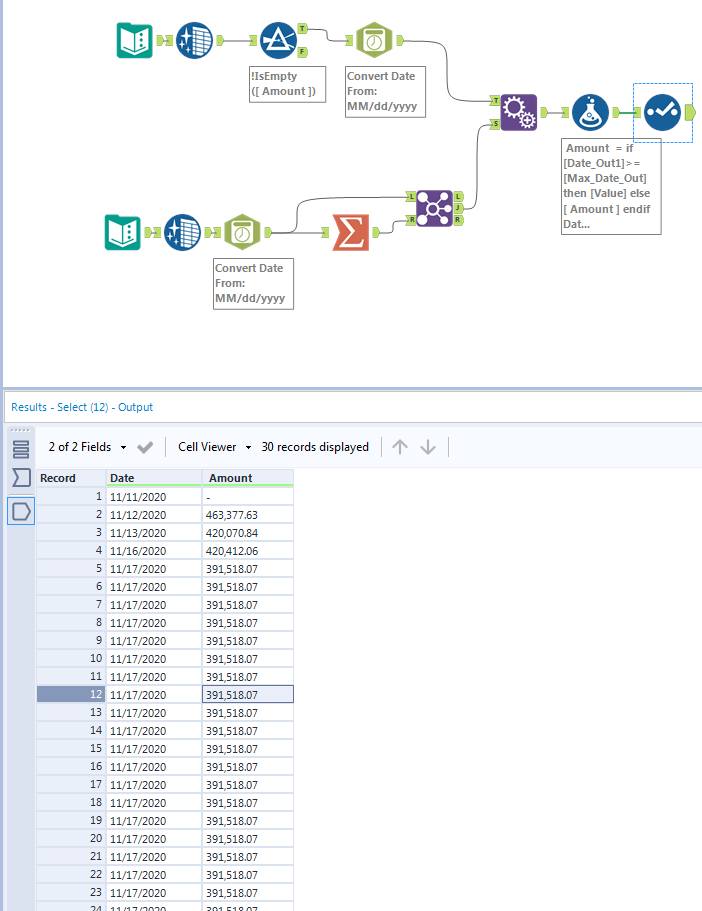Viewport: 702px width, 911px height.
Task: Click the Date column header
Action: point(154,478)
